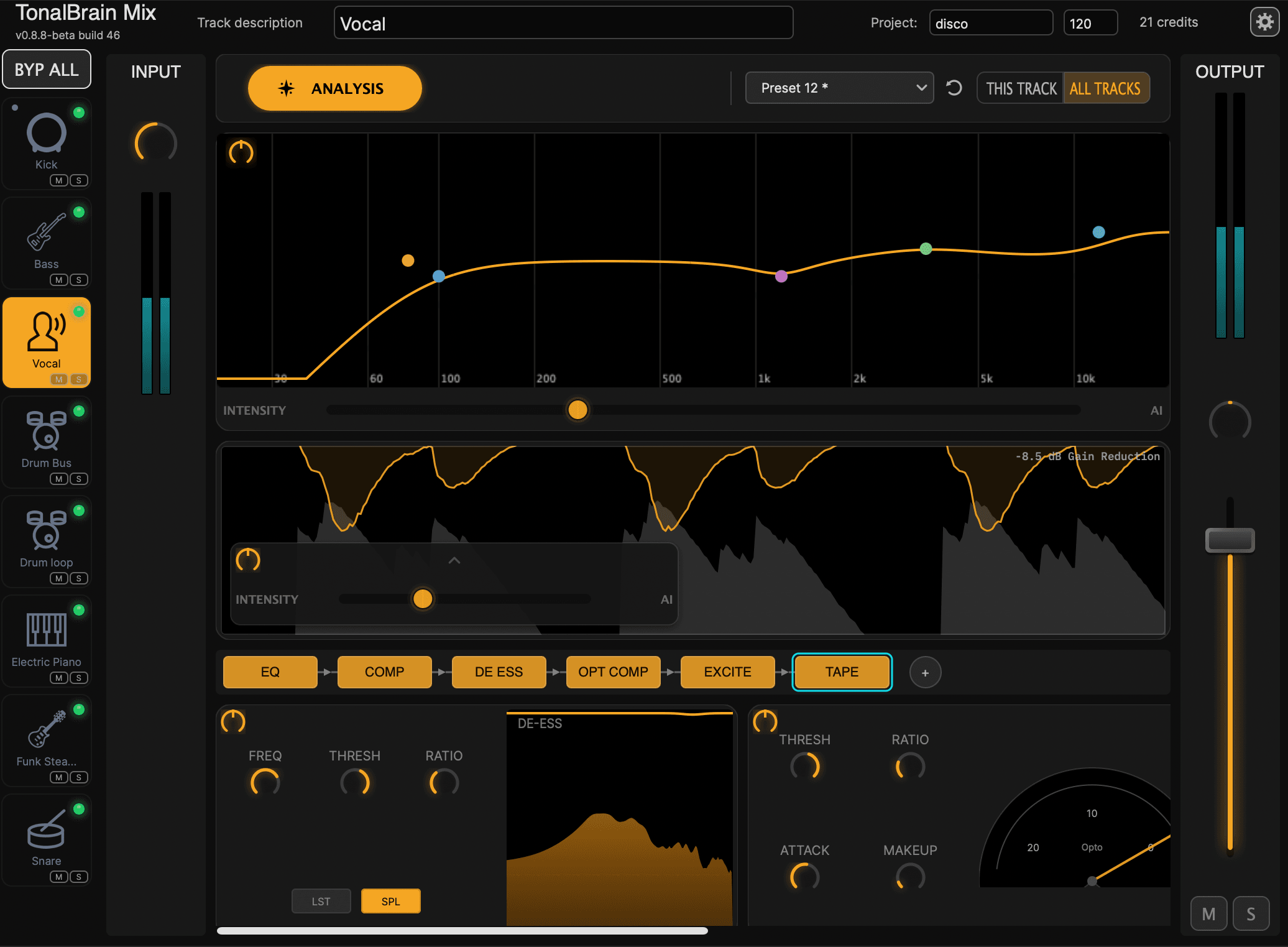Toggle the EQ graph power icon
This screenshot has width=1288, height=947.
(241, 152)
